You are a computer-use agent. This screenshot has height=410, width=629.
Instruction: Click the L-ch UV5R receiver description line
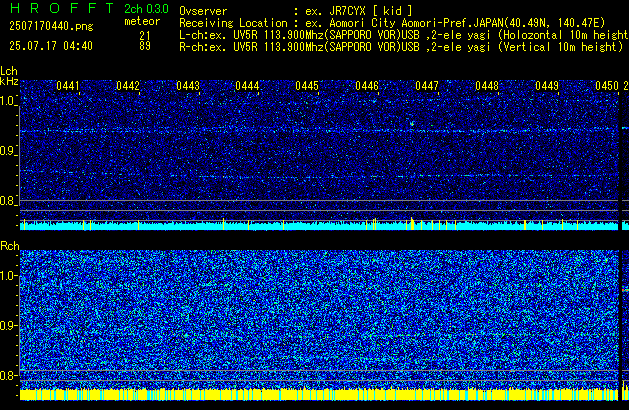tap(404, 35)
